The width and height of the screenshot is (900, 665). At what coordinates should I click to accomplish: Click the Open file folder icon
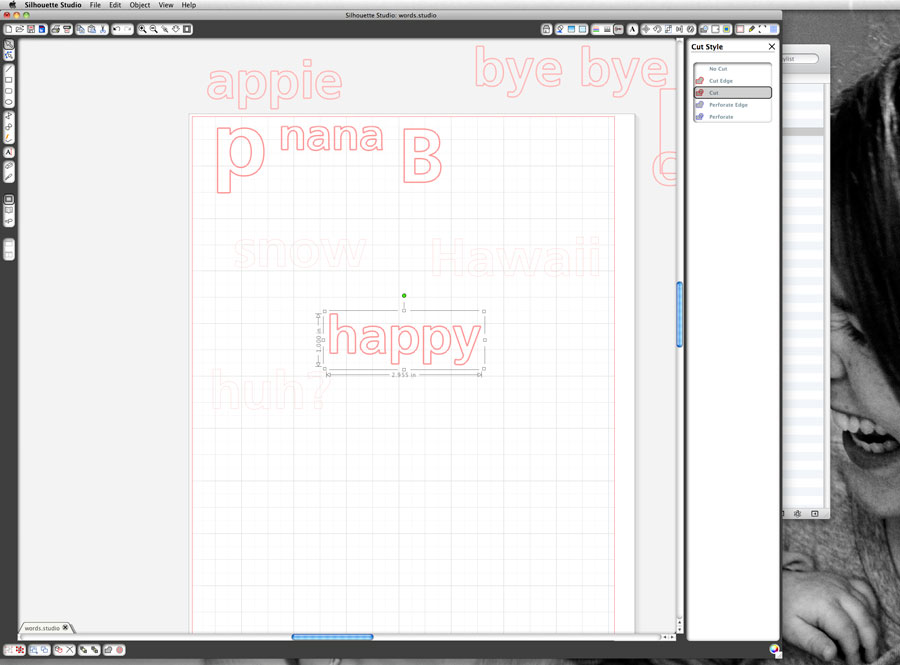click(x=20, y=29)
